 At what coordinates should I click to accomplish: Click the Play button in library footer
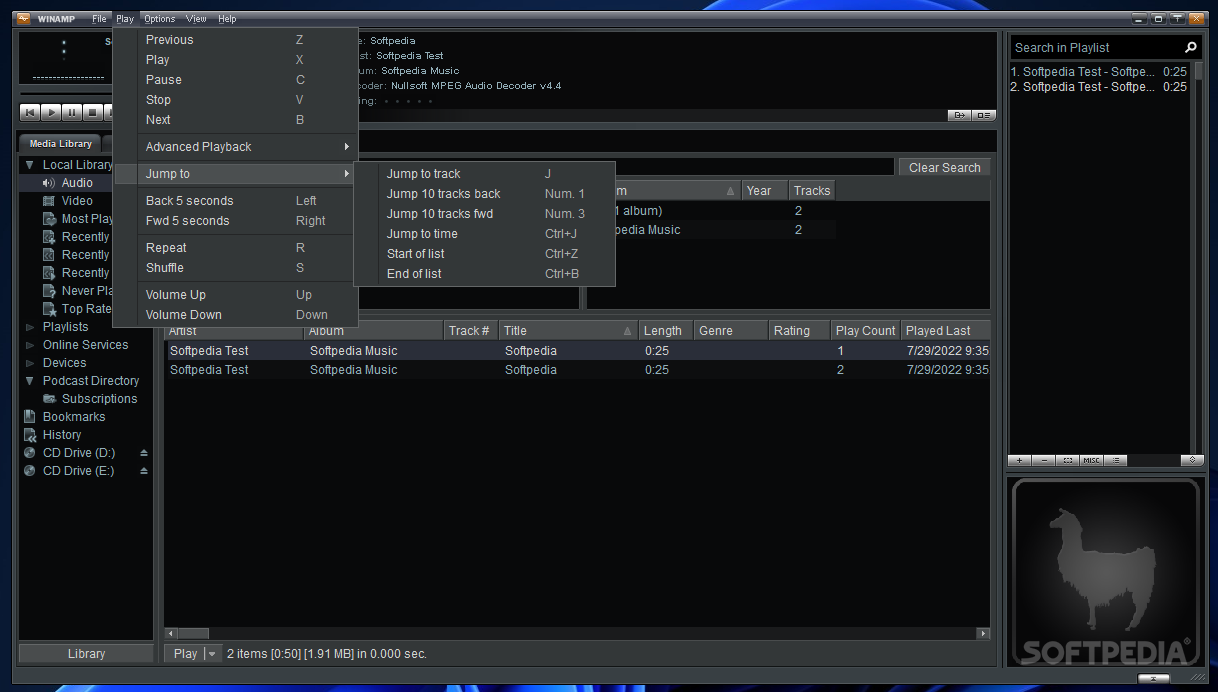point(185,654)
